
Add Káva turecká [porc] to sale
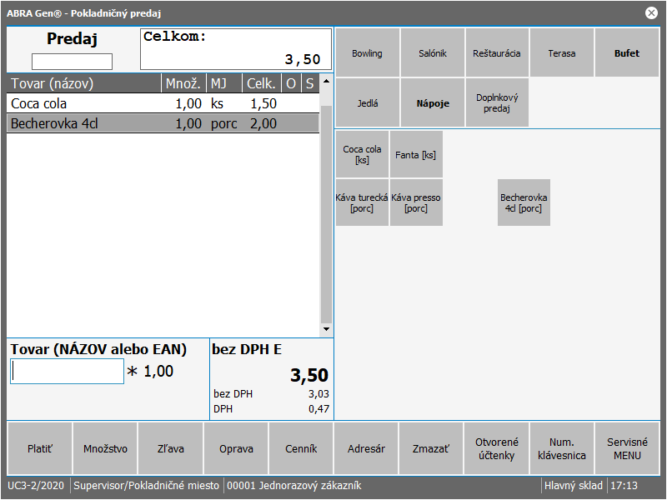361,203
